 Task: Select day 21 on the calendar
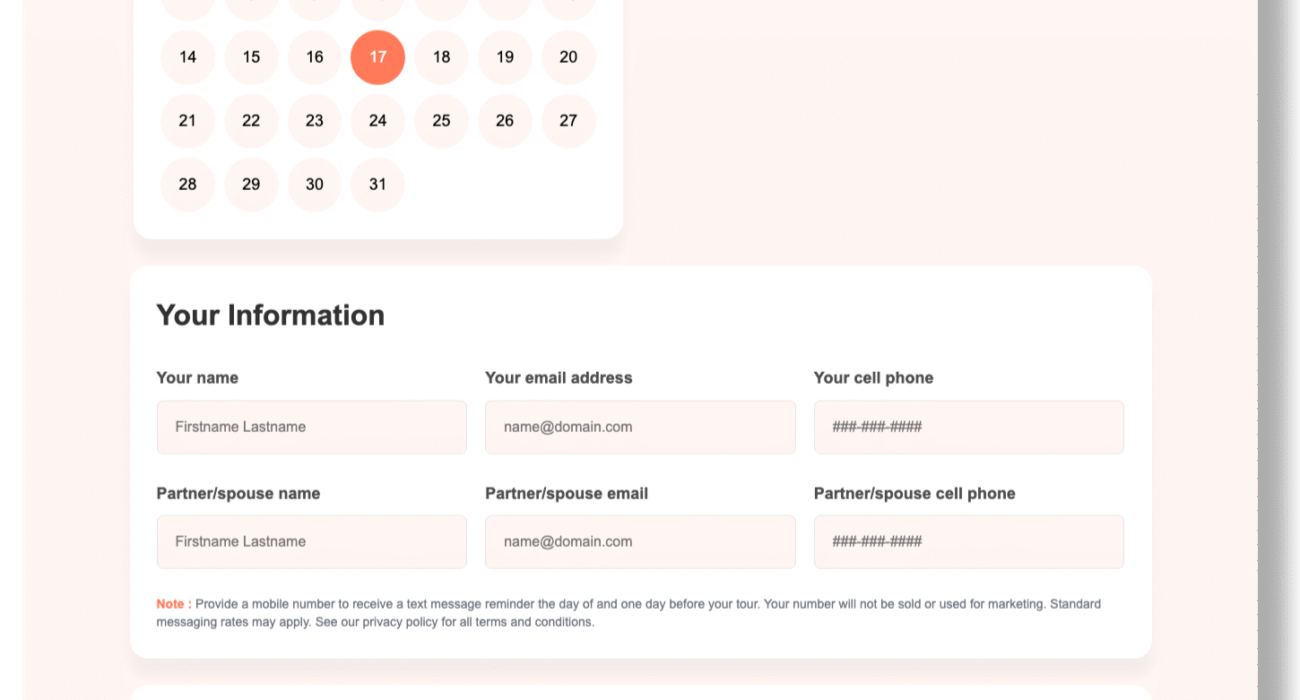tap(188, 121)
